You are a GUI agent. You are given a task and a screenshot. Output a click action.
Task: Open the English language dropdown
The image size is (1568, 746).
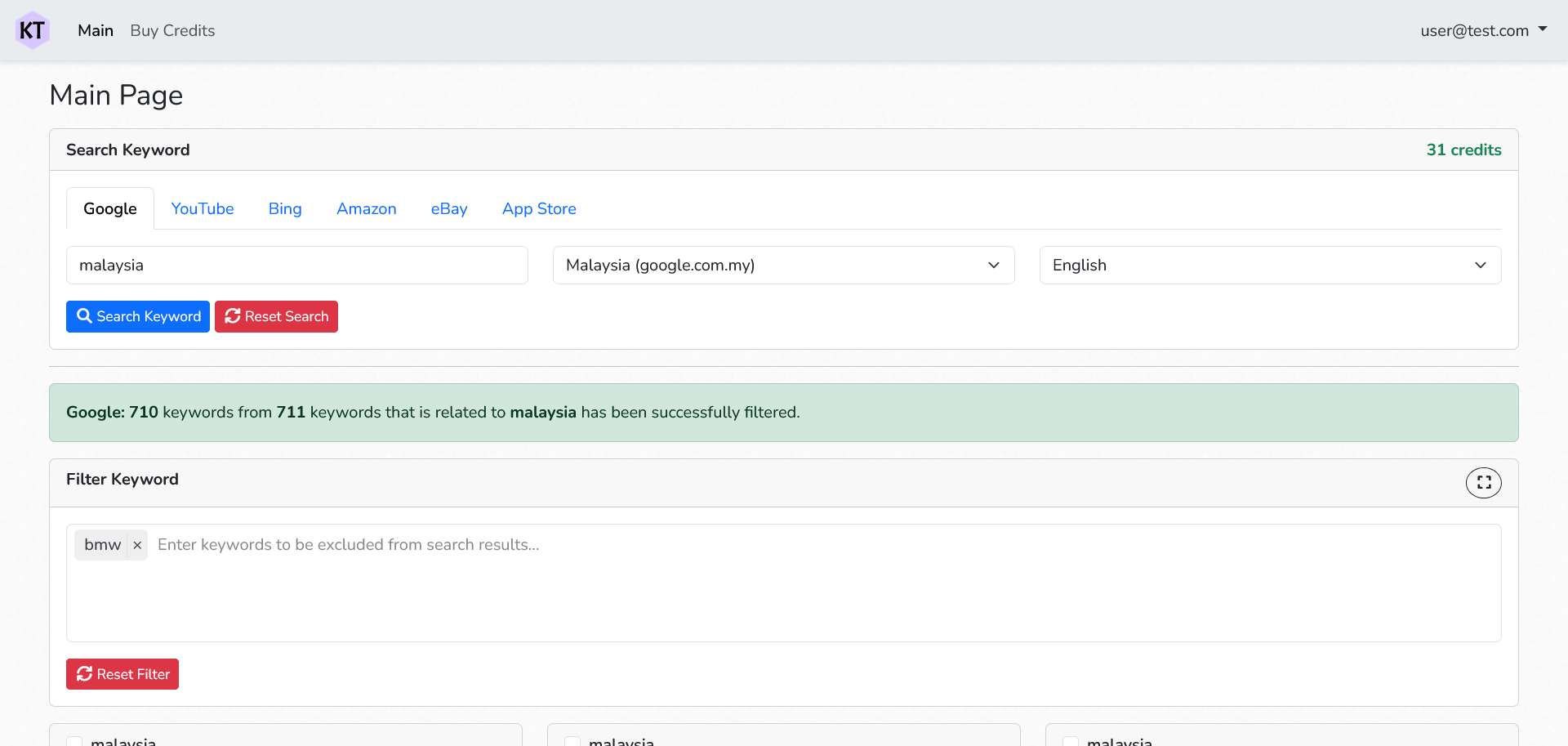(x=1269, y=266)
